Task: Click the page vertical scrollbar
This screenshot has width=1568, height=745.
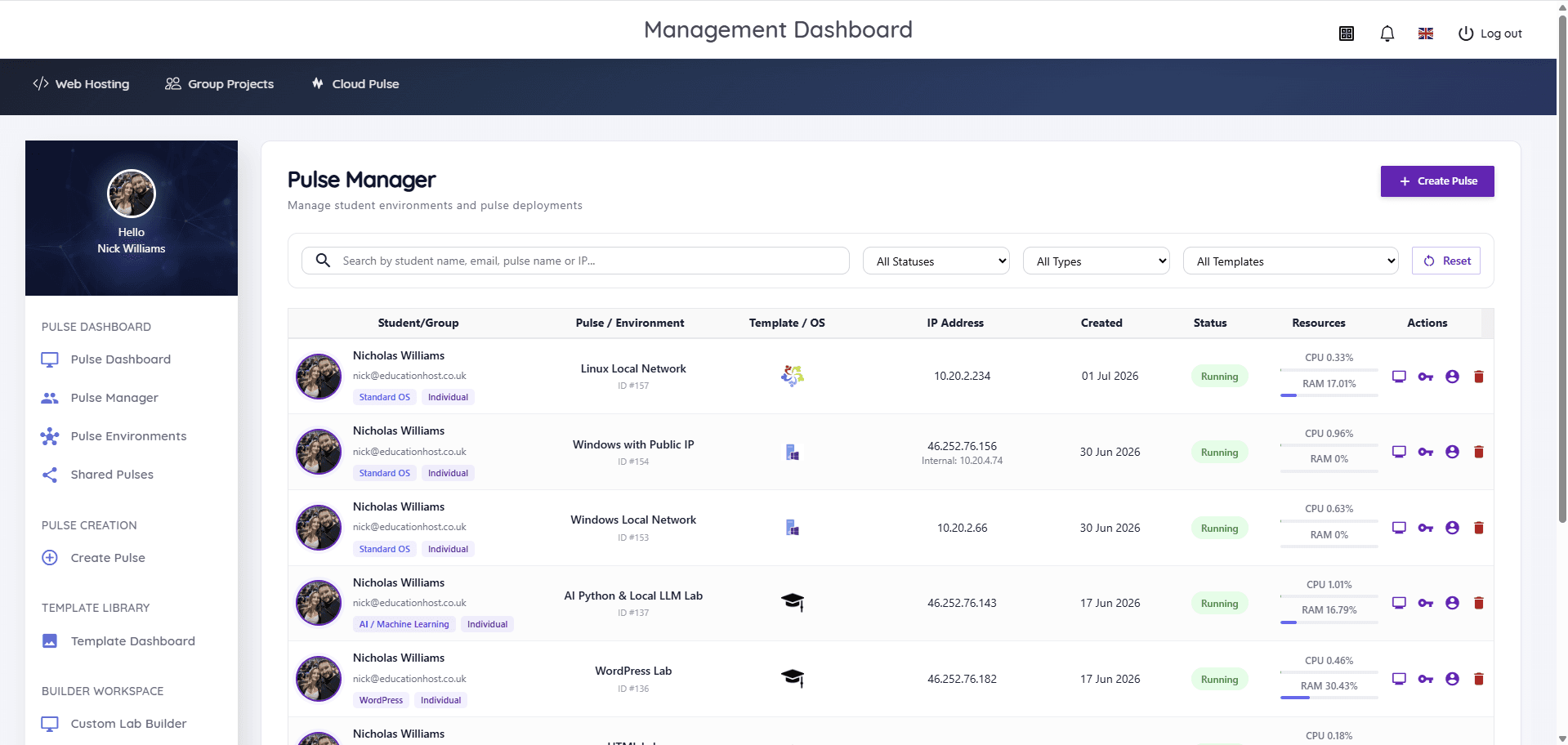Action: 1562,270
